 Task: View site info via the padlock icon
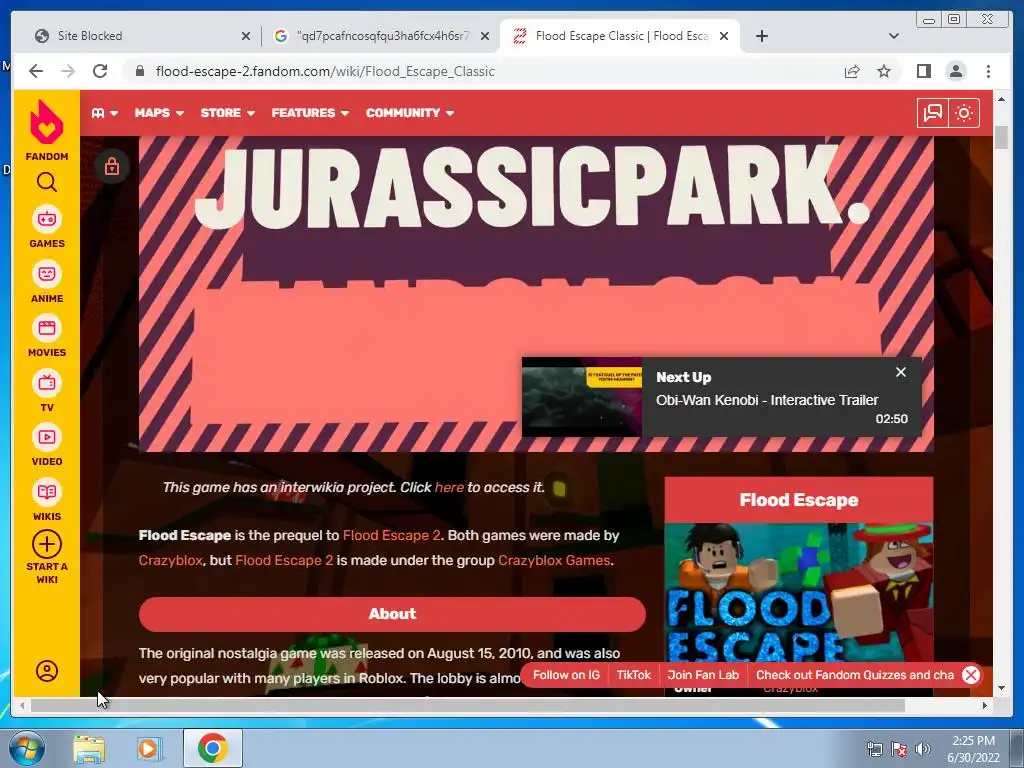139,71
